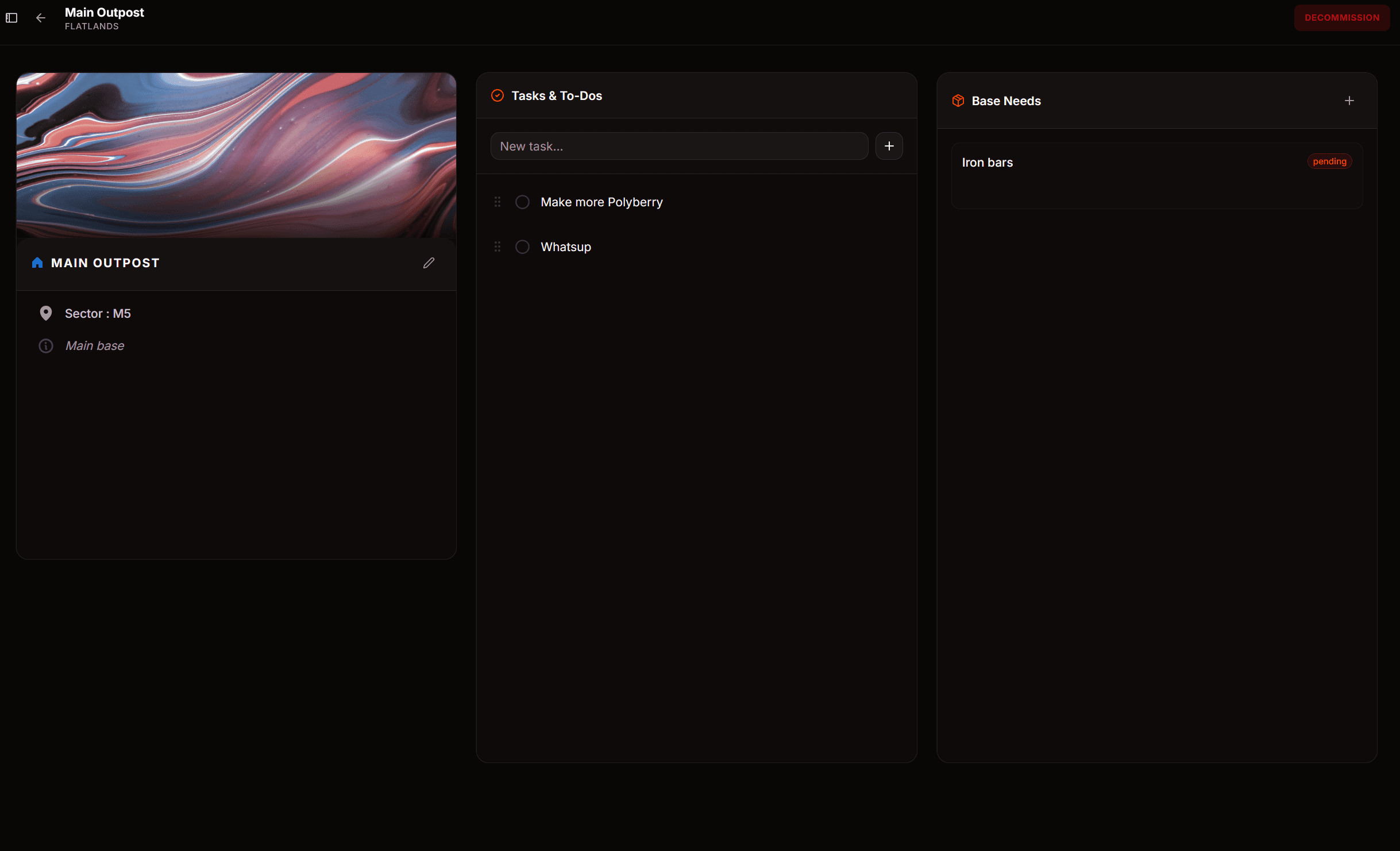Click the Base Needs box icon
This screenshot has width=1400, height=851.
coord(958,101)
